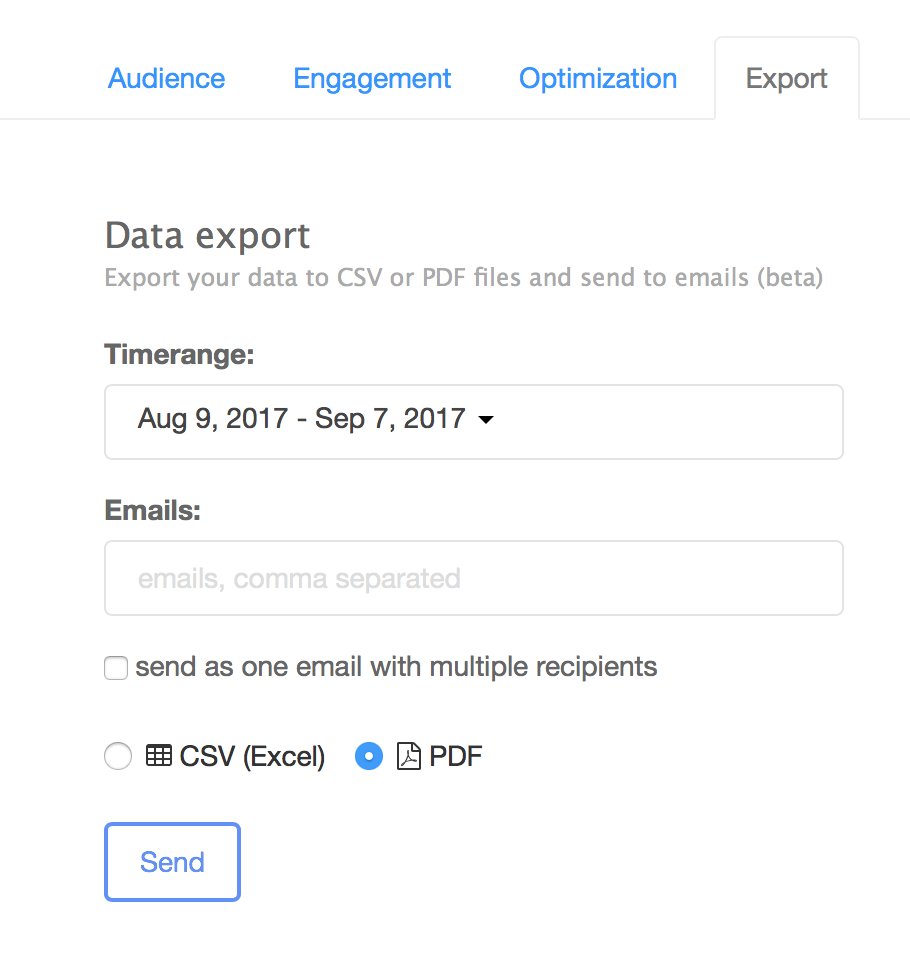The height and width of the screenshot is (970, 910).
Task: Click the Data export heading
Action: (207, 236)
